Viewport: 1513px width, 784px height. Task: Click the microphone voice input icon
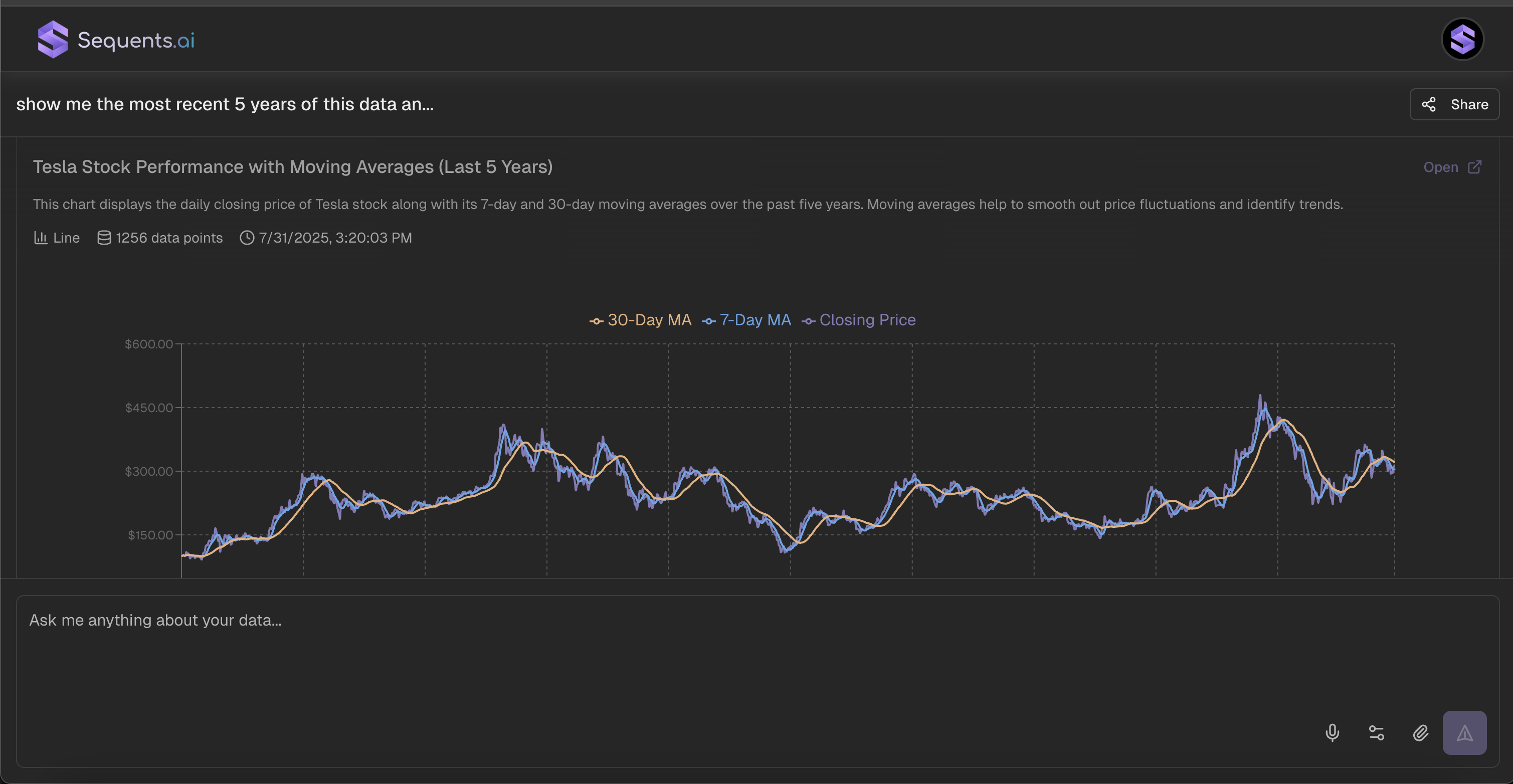coord(1332,733)
